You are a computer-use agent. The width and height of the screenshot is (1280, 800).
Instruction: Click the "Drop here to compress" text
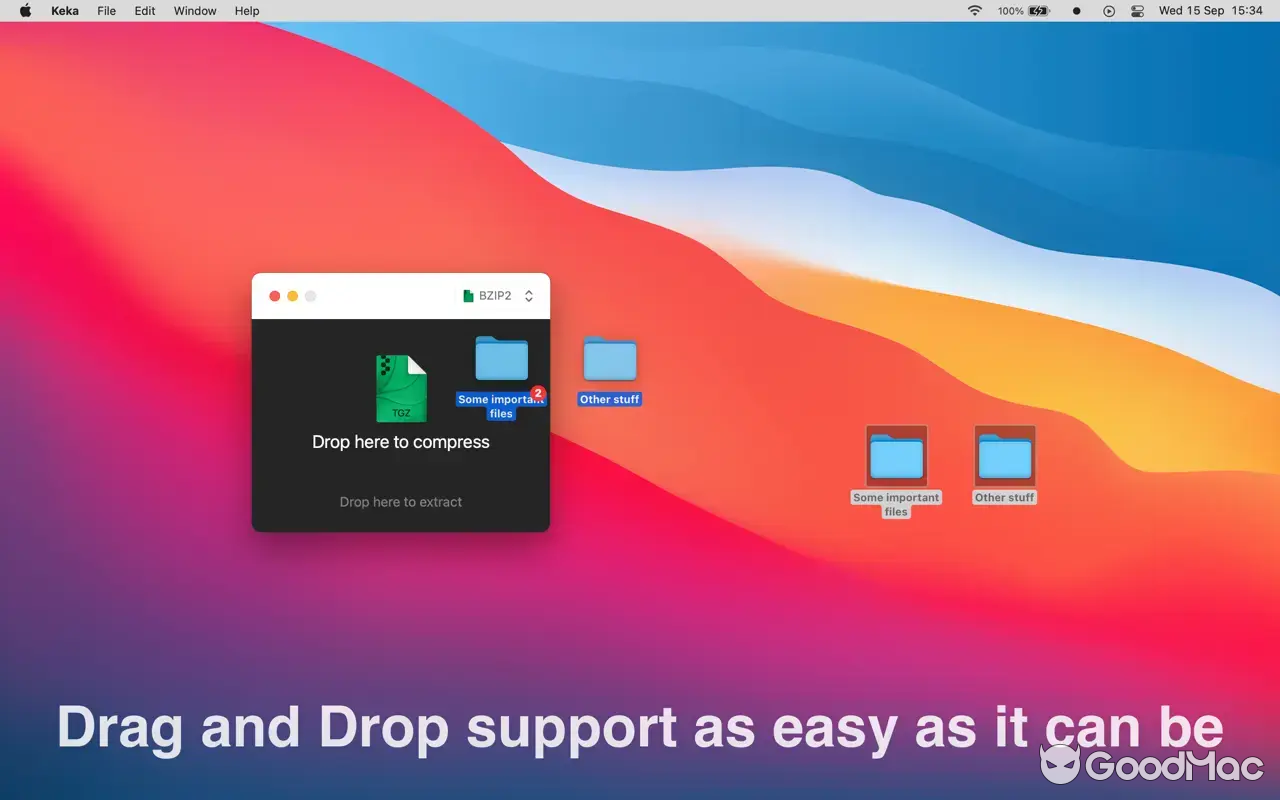tap(401, 442)
